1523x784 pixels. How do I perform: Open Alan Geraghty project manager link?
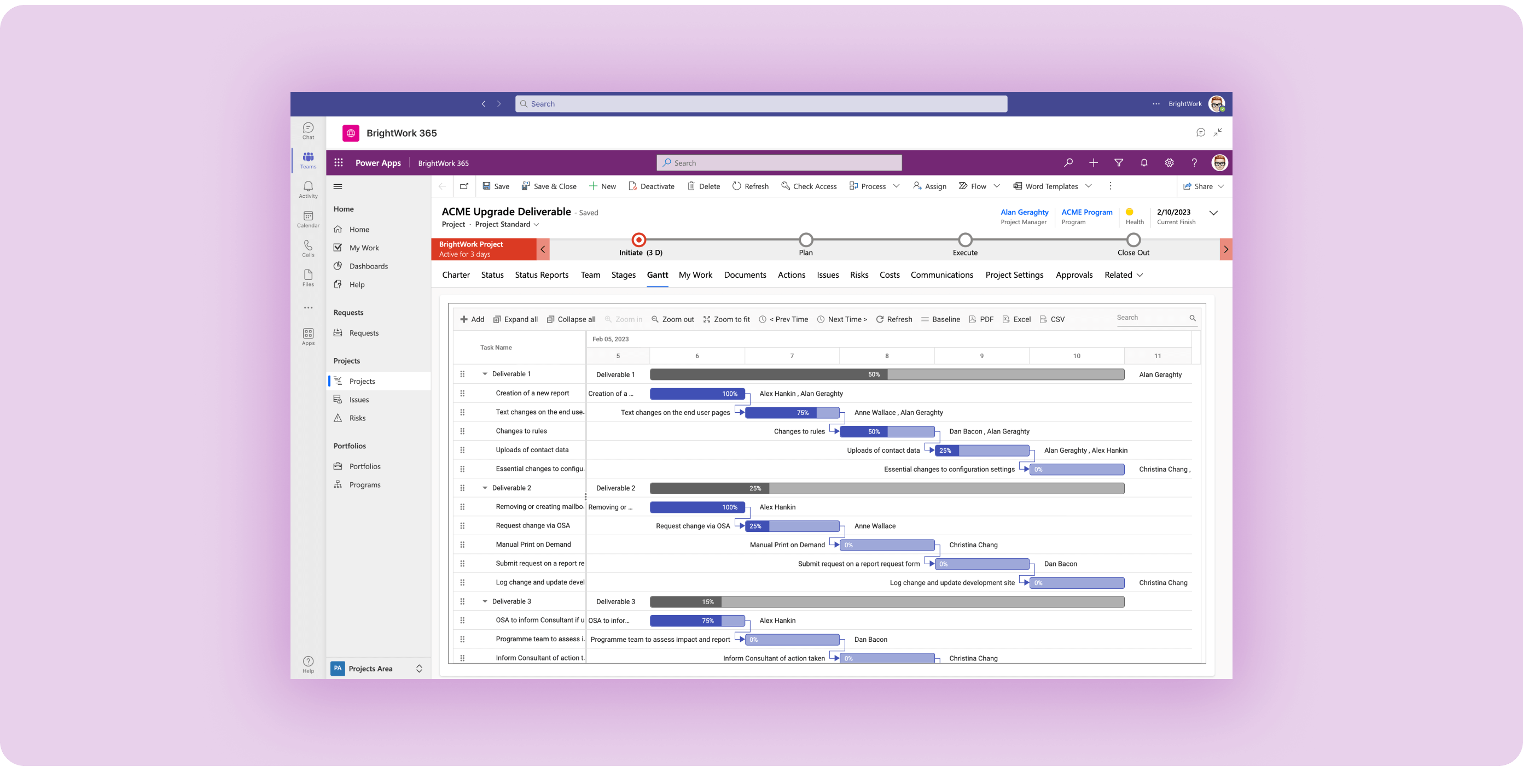(1024, 212)
